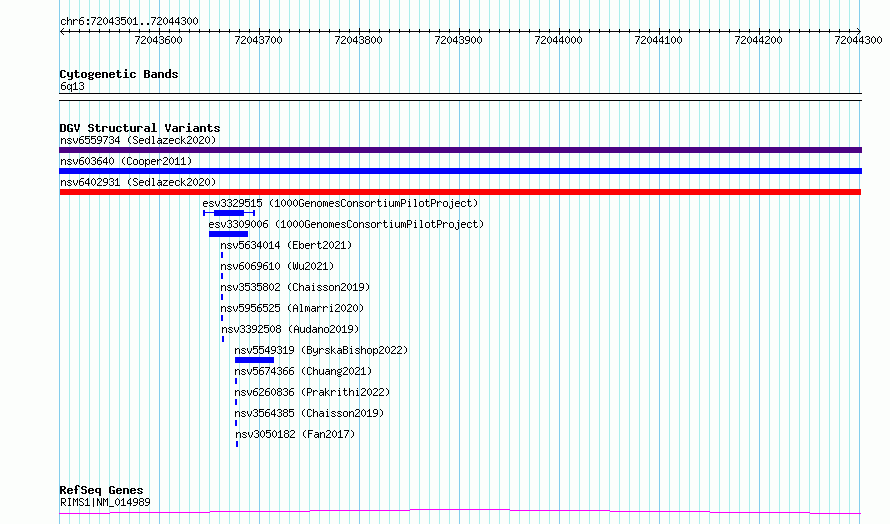
Task: Click the chr6:72043501..72044300 region label
Action: 129,21
